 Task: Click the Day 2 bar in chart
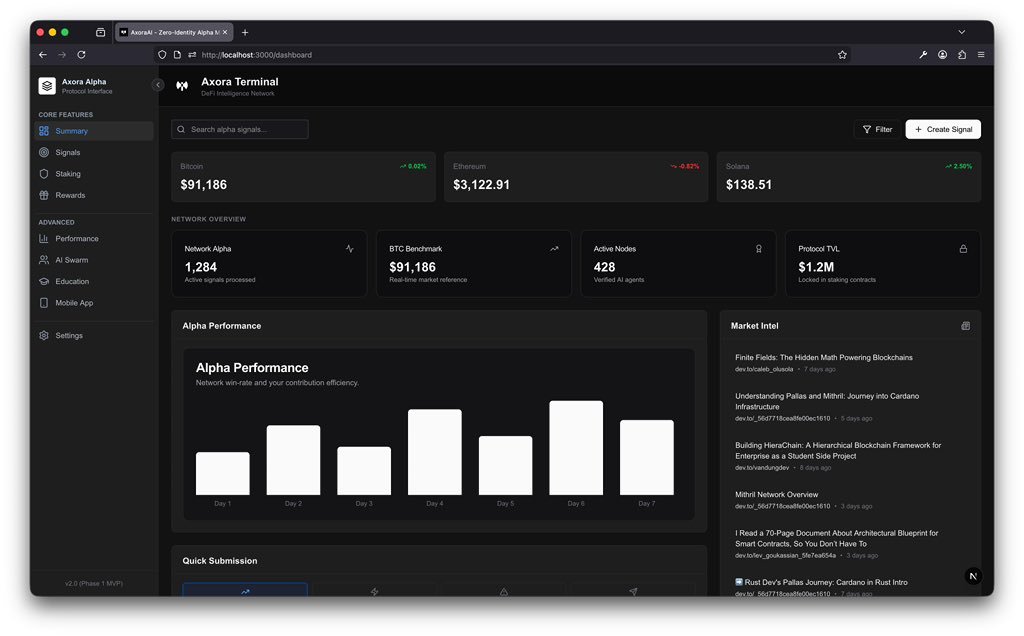point(293,460)
